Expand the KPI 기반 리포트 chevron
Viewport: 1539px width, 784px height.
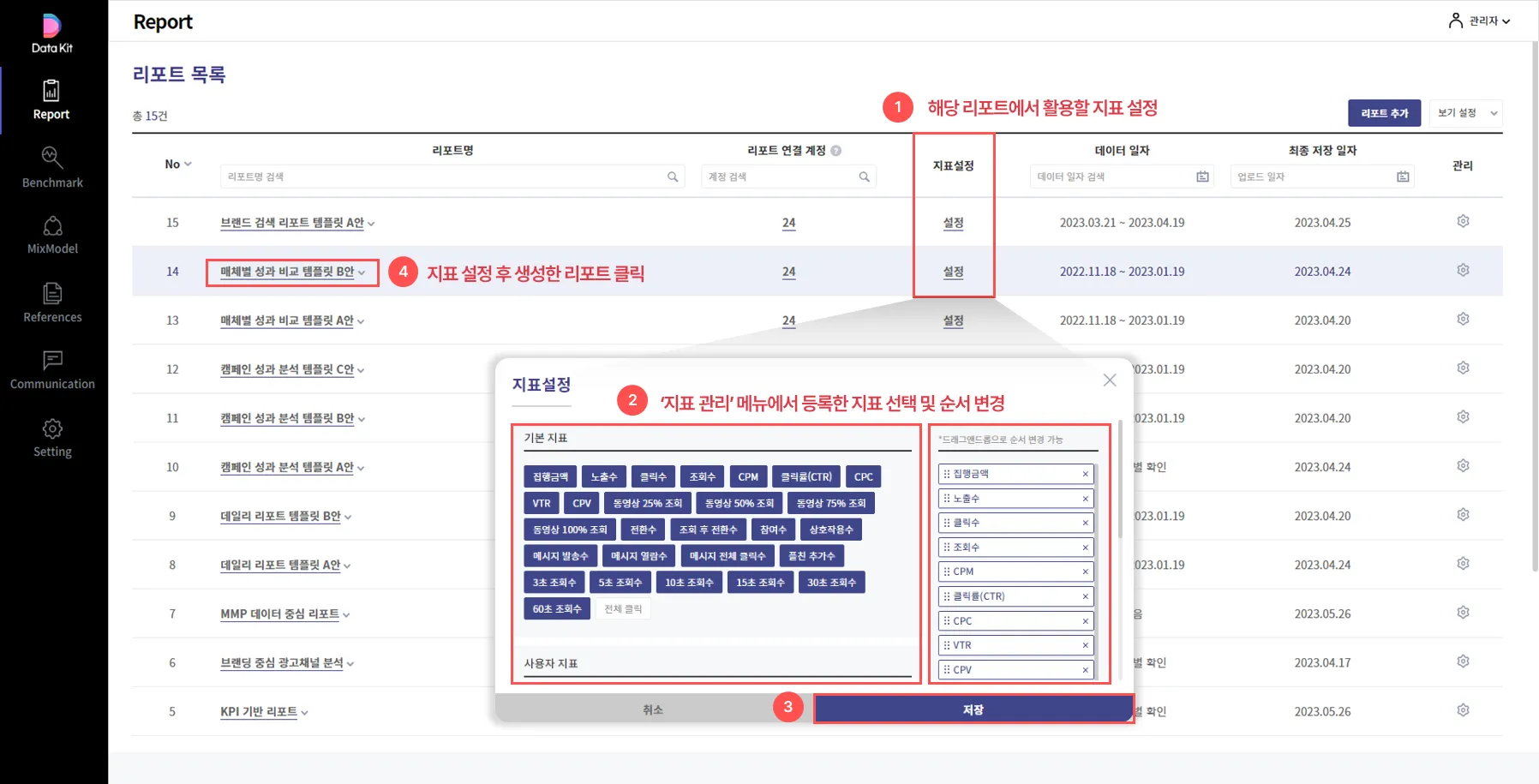[304, 713]
